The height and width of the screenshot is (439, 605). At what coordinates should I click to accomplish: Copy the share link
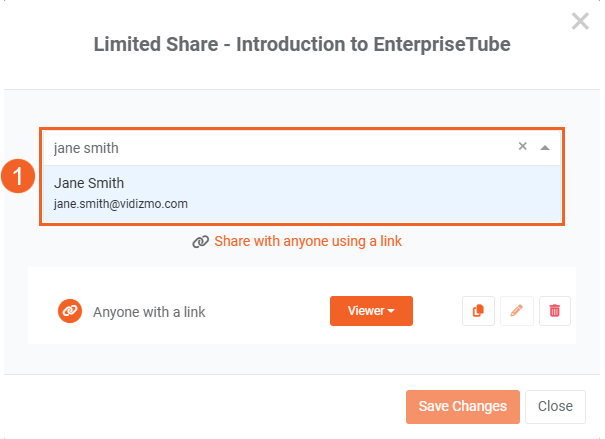(x=478, y=311)
